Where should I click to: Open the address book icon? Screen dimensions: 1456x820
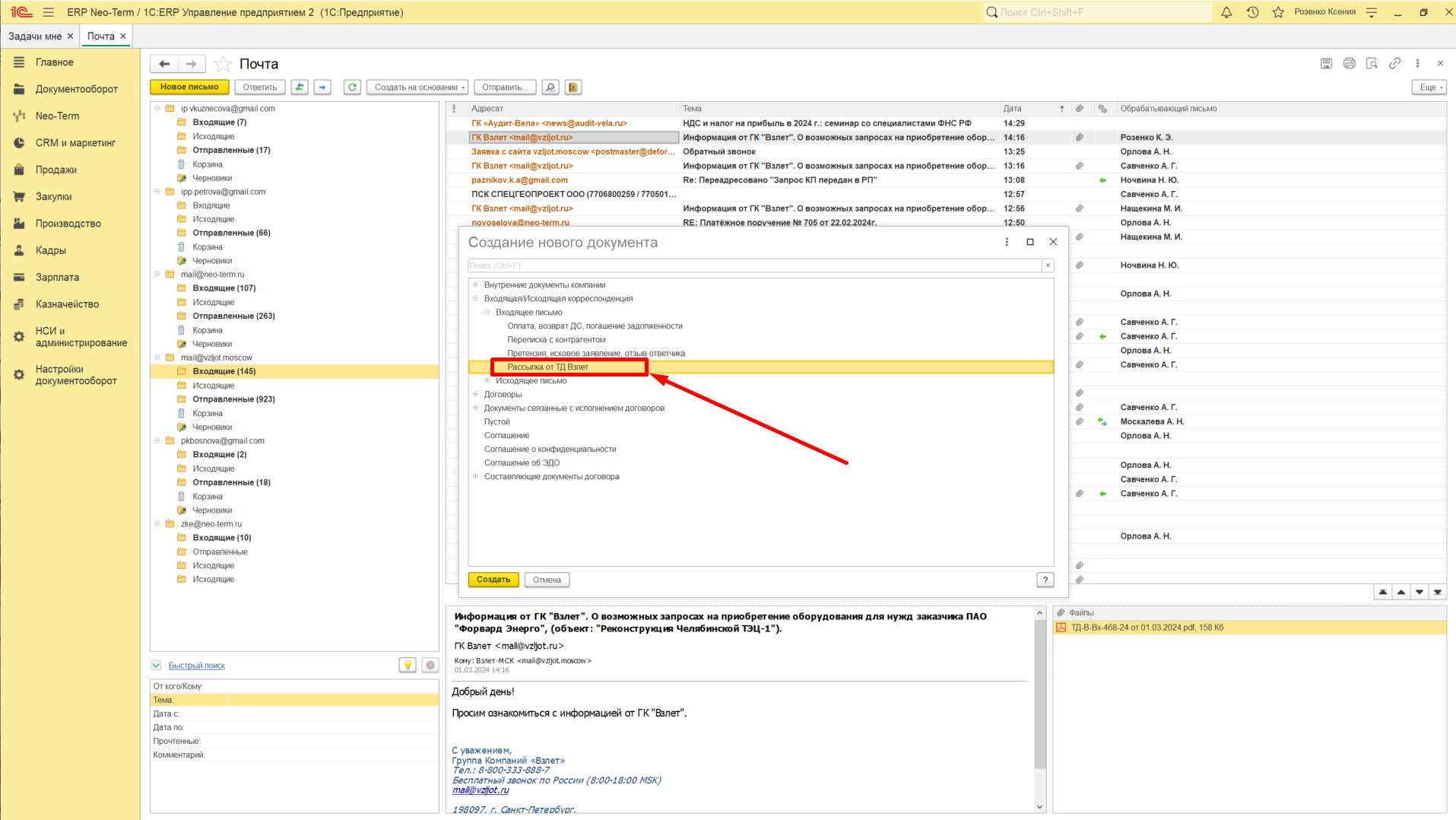573,87
